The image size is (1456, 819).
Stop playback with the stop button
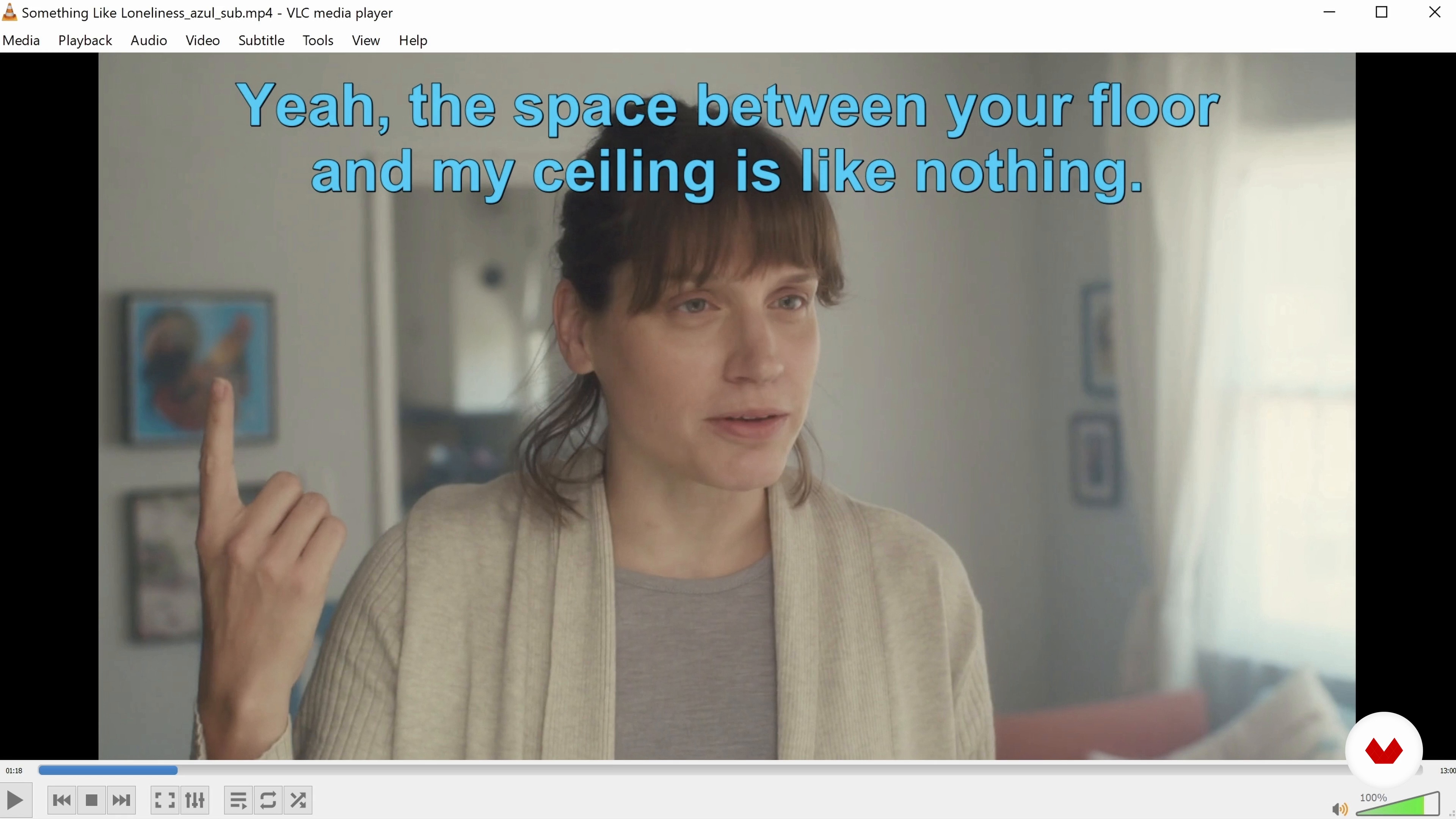tap(91, 800)
